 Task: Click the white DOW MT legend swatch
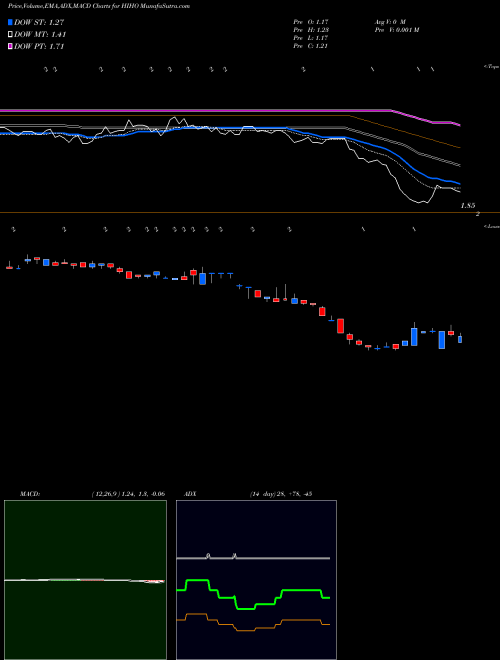point(11,35)
